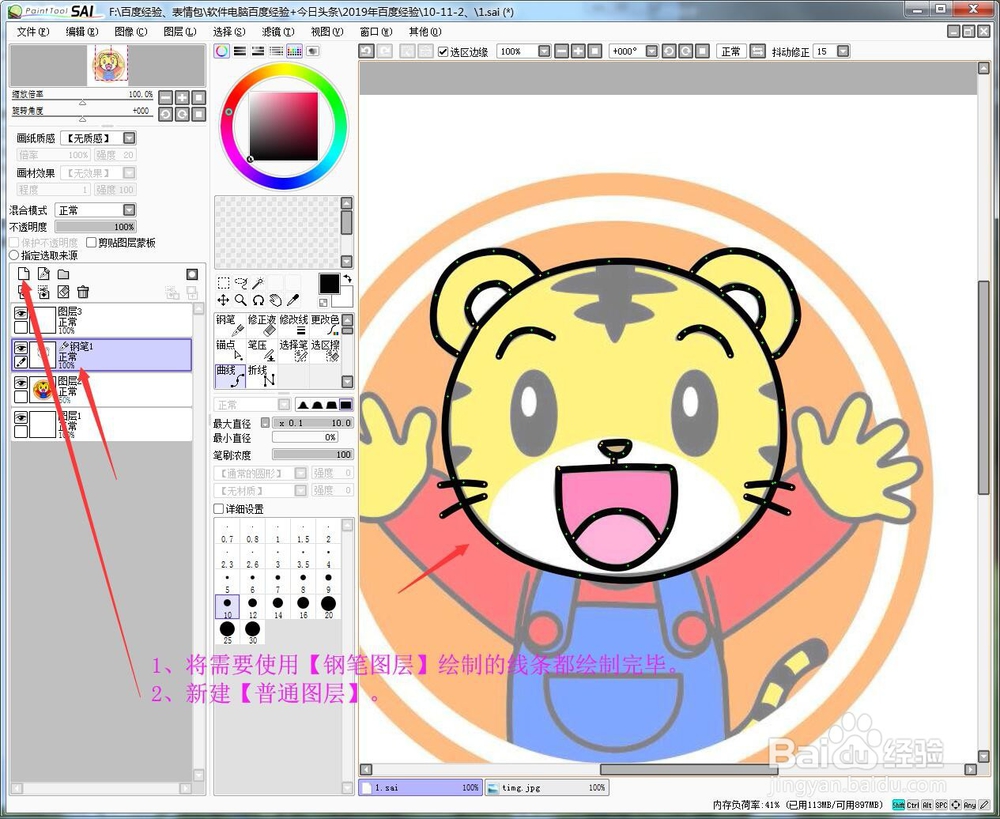Open the +000° rotation angle dropdown
Screen dimensions: 1000x819
point(651,52)
